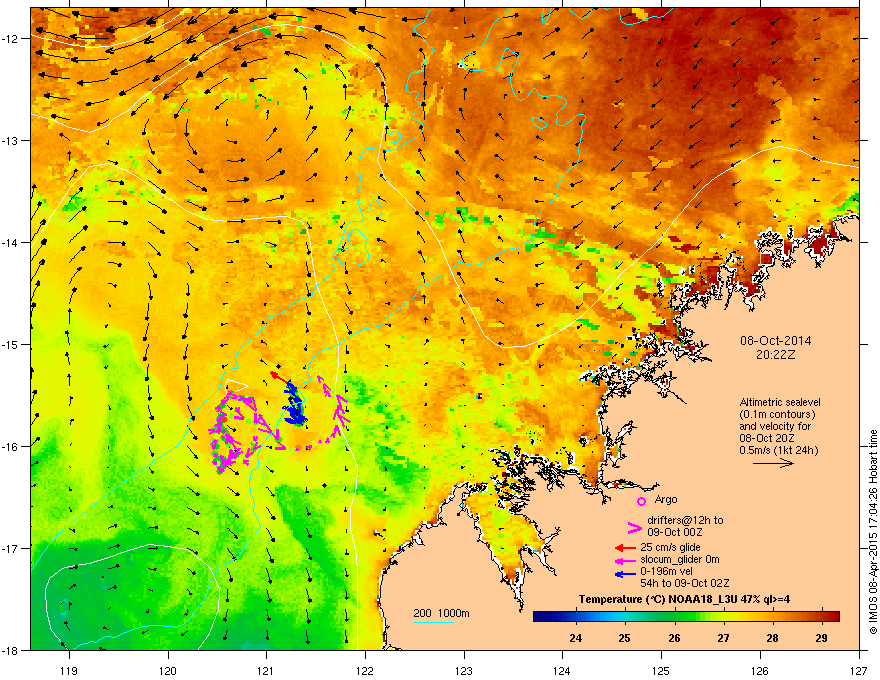Image resolution: width=880 pixels, height=680 pixels.
Task: Click the '0-196m vel' legend label
Action: click(x=666, y=571)
